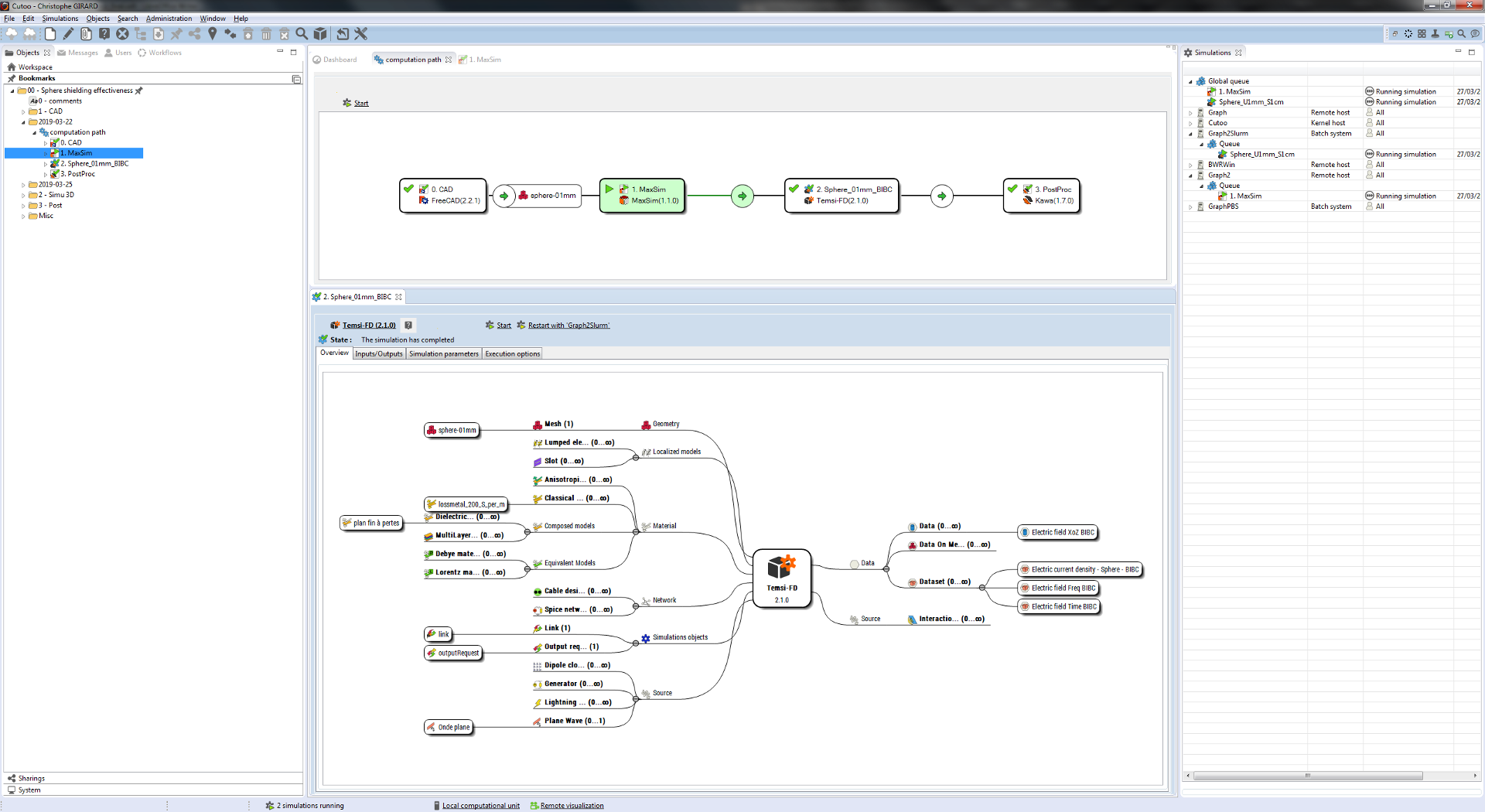1485x812 pixels.
Task: Collapse the Global queue in Simulations
Action: (1190, 81)
